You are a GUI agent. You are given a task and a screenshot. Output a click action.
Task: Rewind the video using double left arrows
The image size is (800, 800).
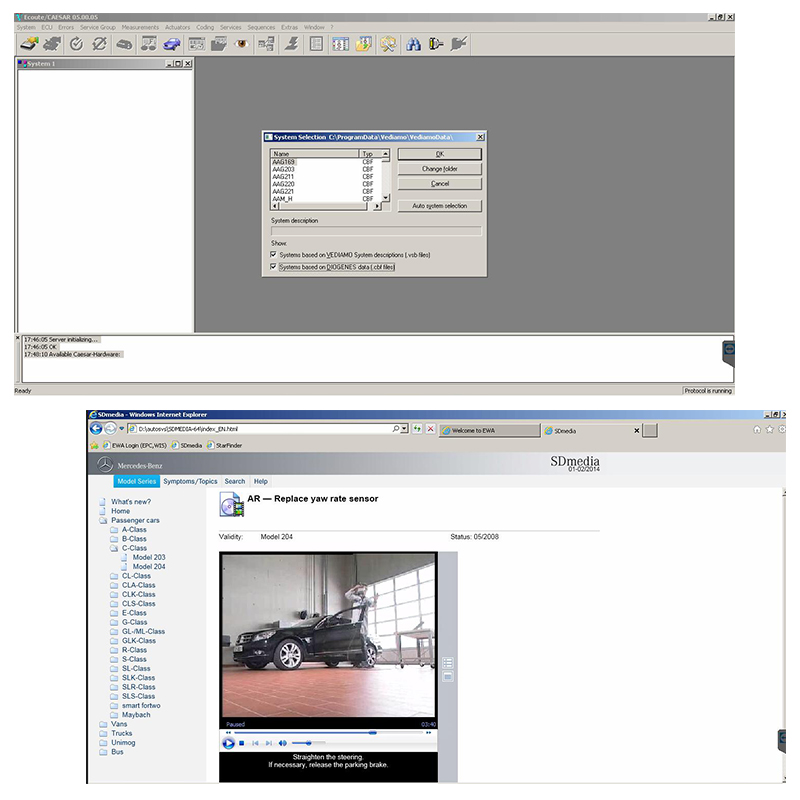(229, 733)
